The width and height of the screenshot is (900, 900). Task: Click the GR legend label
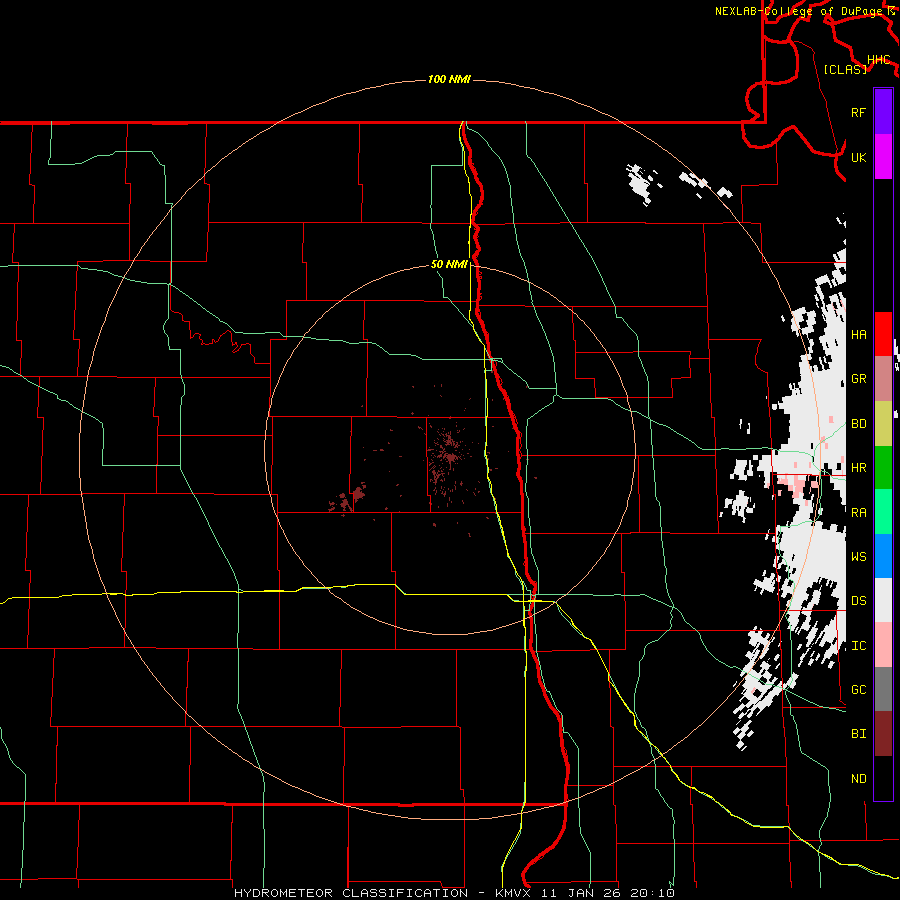[x=859, y=379]
